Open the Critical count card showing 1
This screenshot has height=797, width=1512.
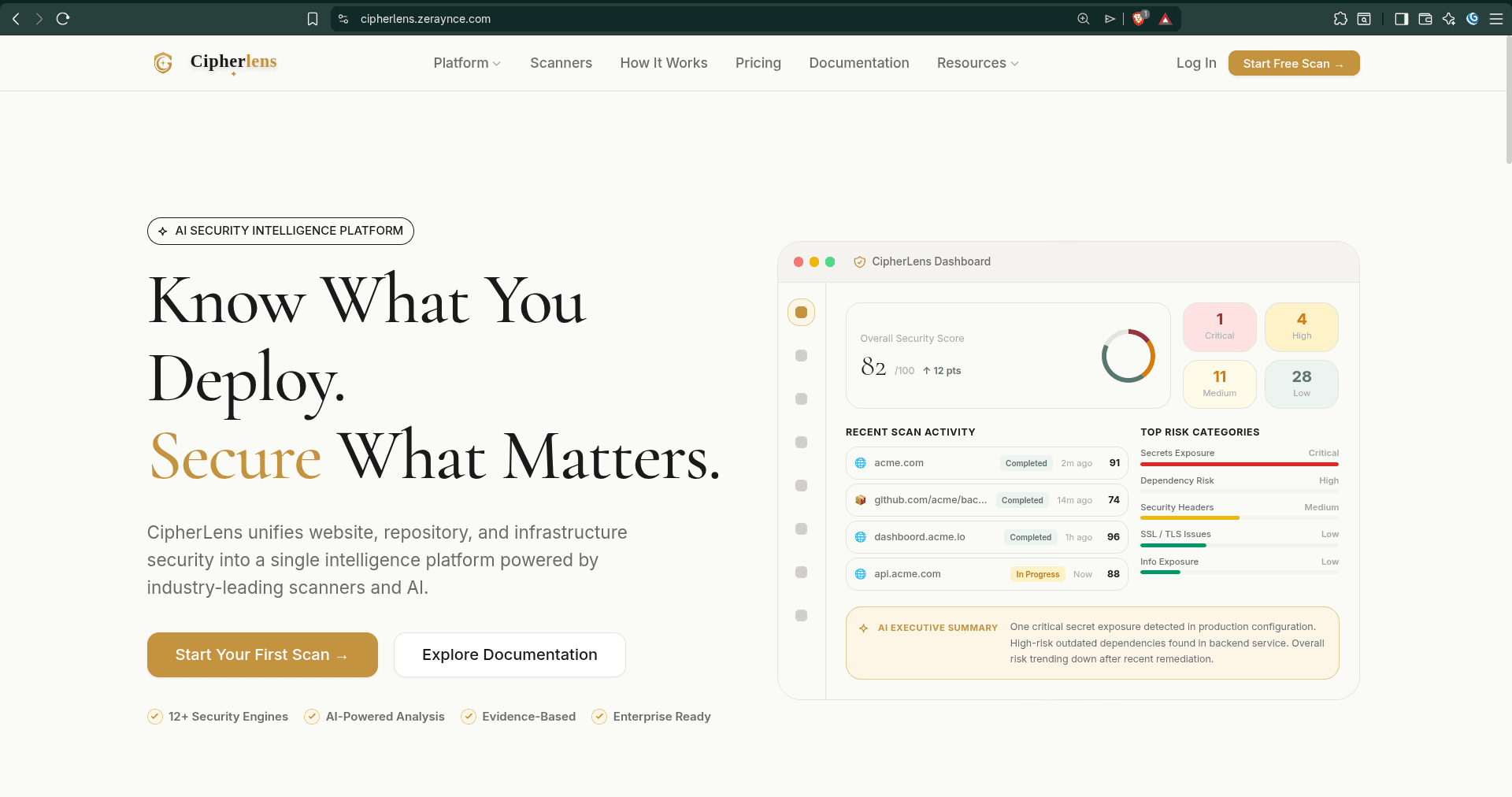point(1220,327)
